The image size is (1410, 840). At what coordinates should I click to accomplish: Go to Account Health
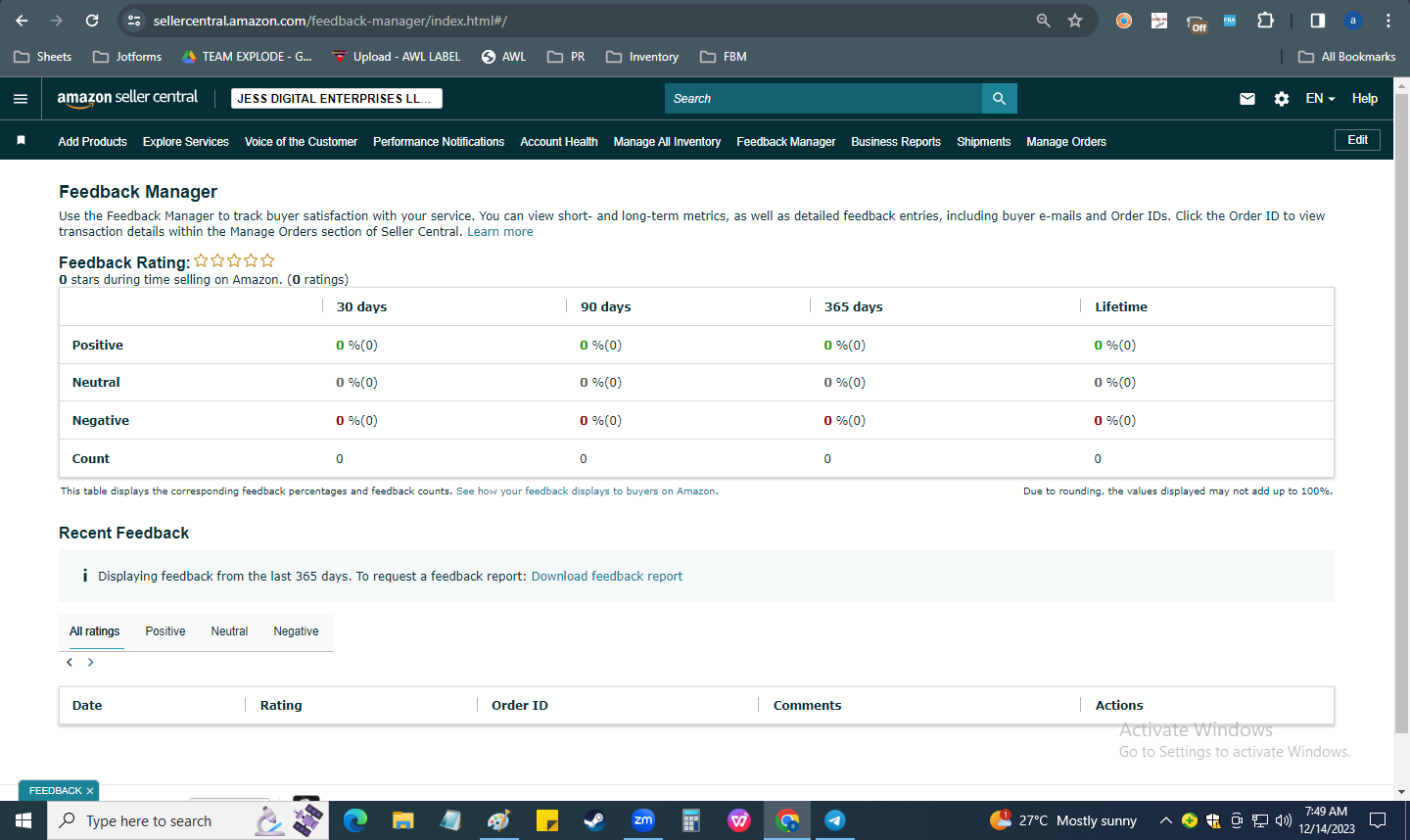pyautogui.click(x=559, y=142)
